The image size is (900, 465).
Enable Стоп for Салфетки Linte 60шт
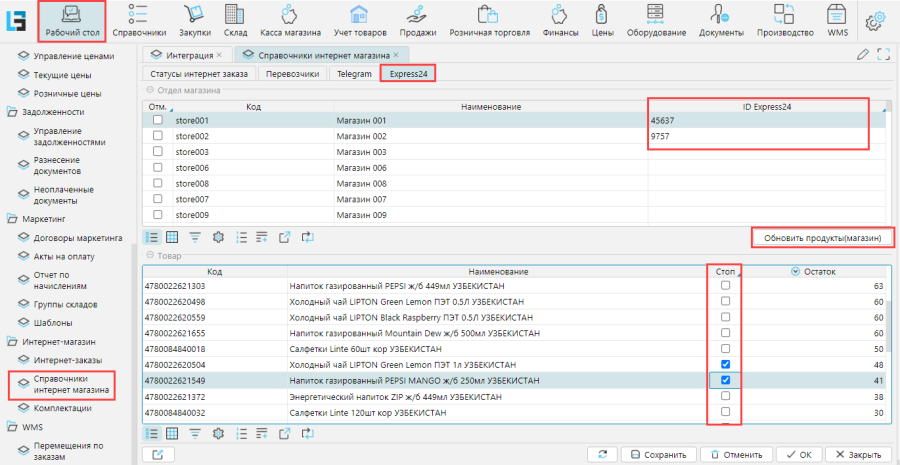[x=726, y=348]
